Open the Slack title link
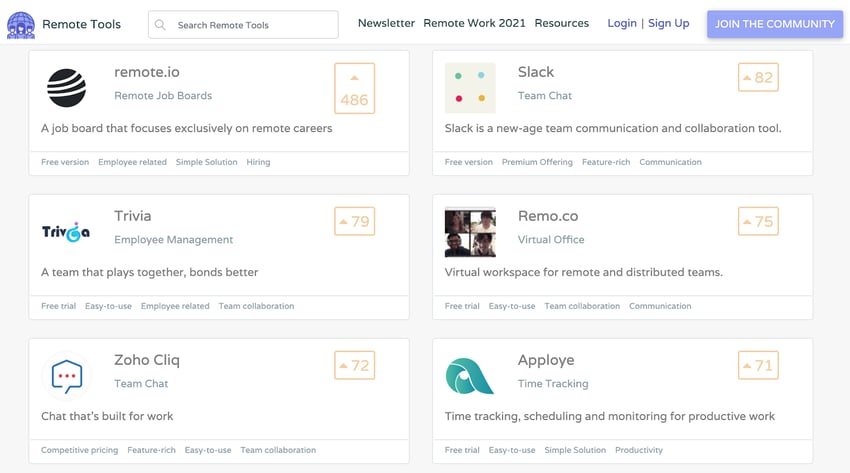The width and height of the screenshot is (850, 473). click(536, 72)
